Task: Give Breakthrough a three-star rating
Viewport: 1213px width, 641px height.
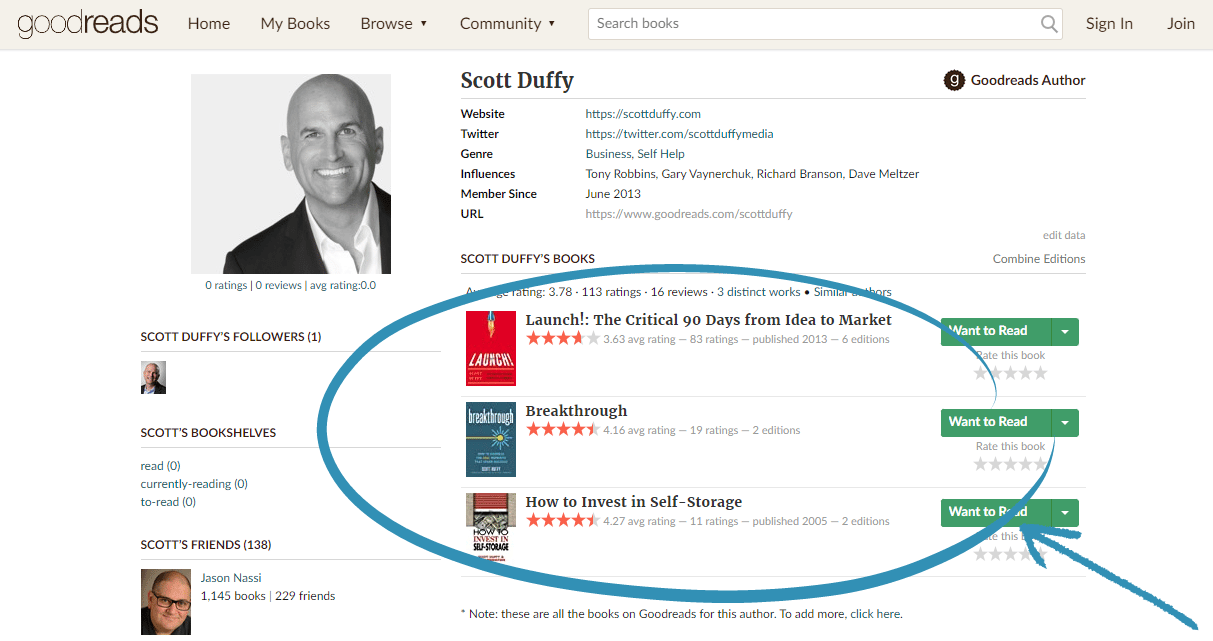Action: (1011, 464)
